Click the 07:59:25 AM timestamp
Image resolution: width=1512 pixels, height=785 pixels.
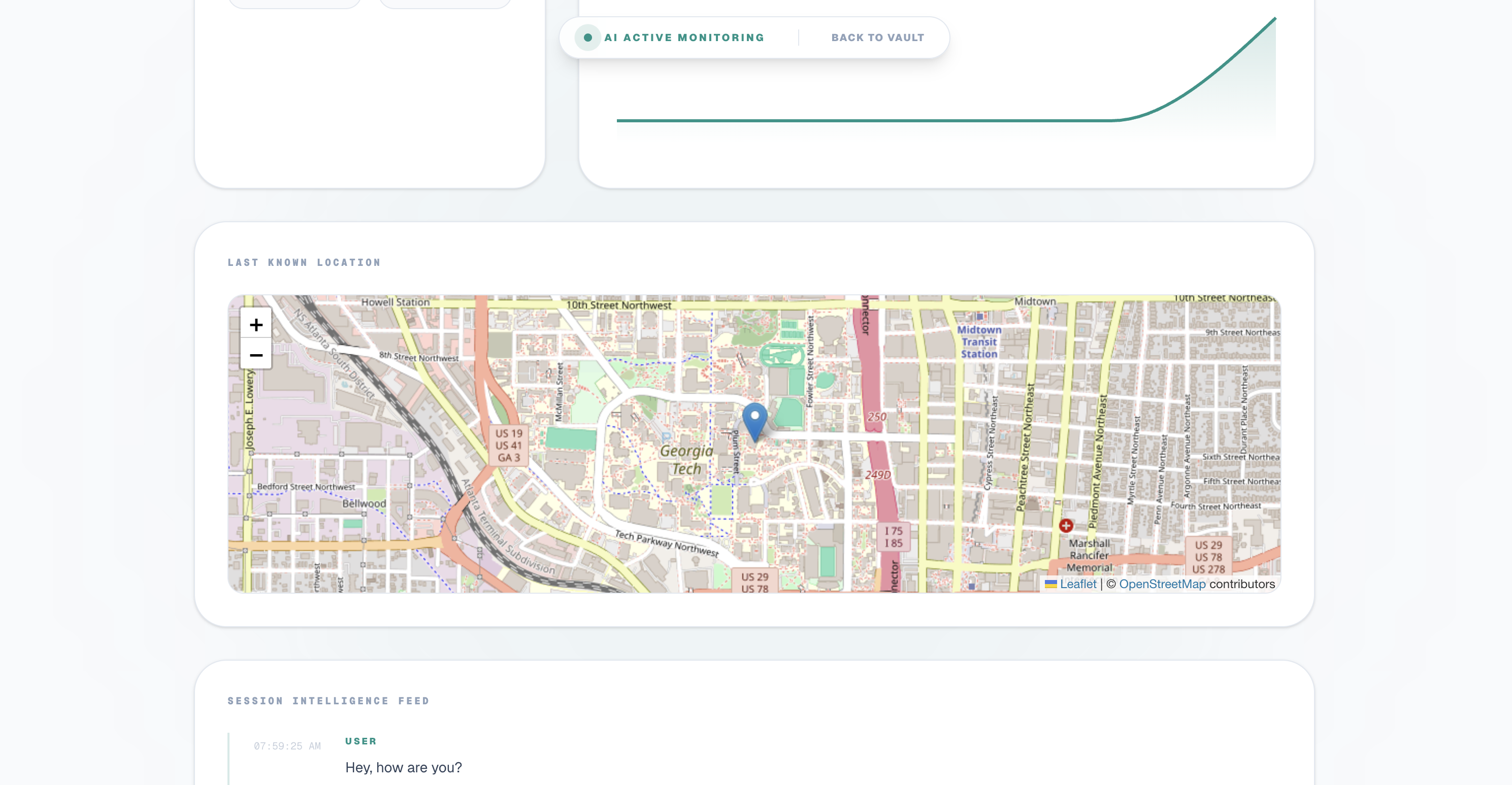287,746
